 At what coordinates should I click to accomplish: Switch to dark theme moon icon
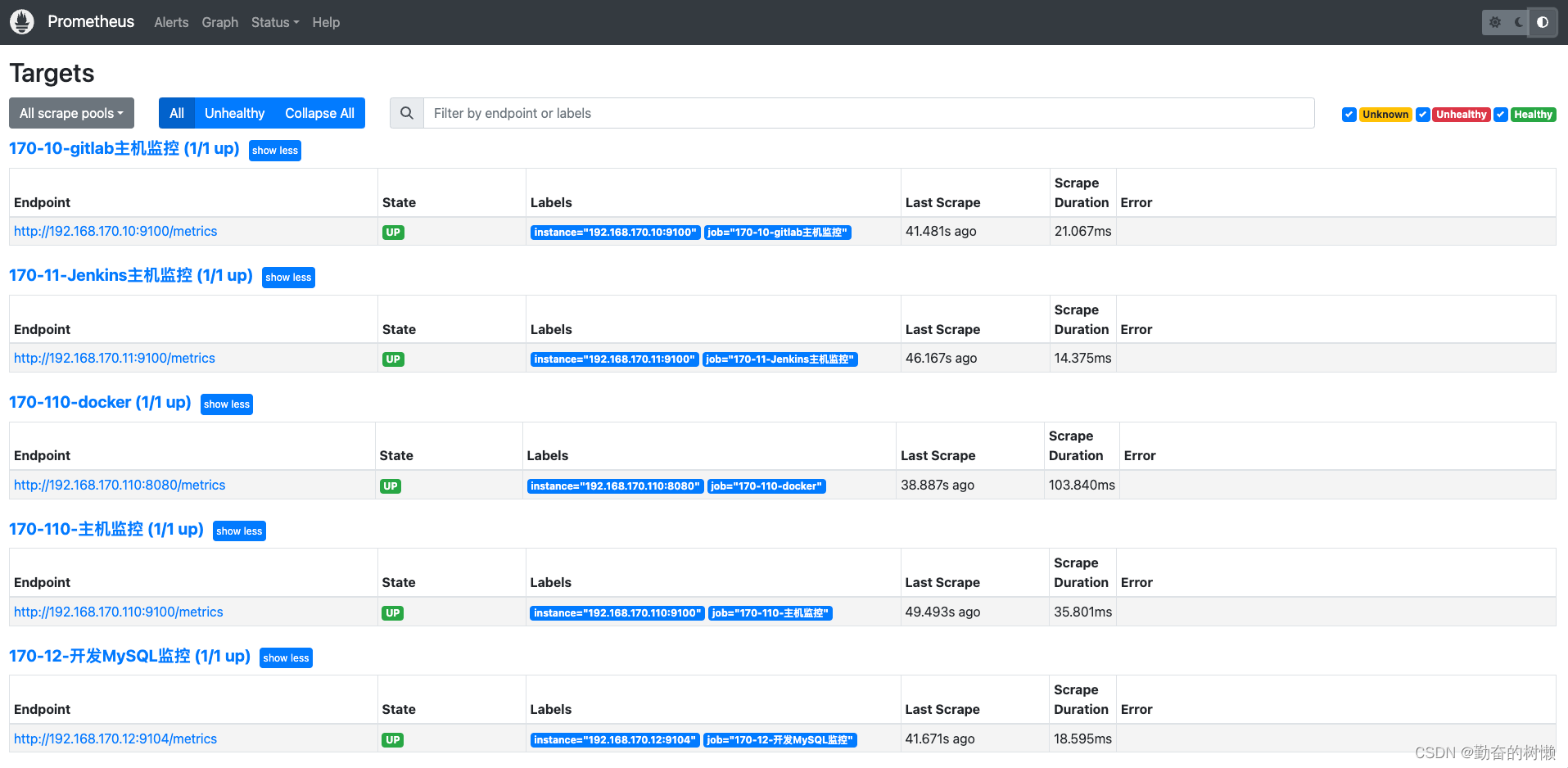tap(1519, 22)
